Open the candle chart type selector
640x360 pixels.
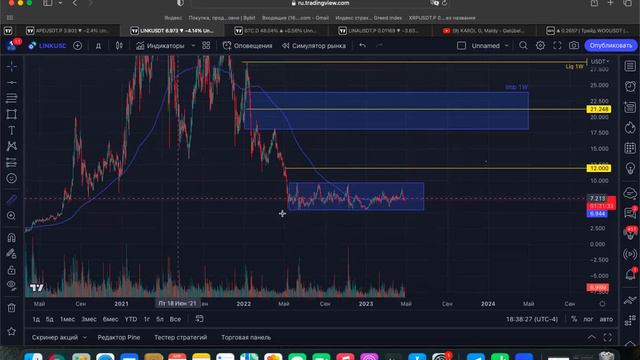pos(119,46)
